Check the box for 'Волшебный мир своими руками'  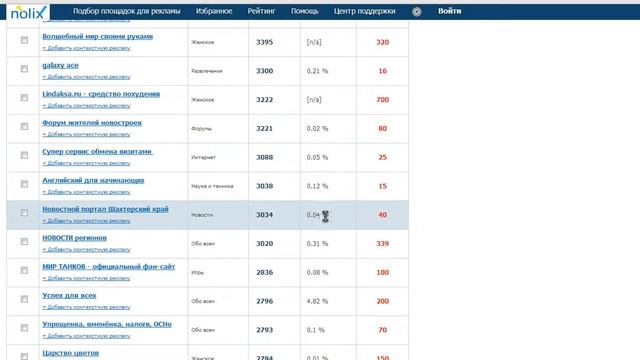pos(24,40)
